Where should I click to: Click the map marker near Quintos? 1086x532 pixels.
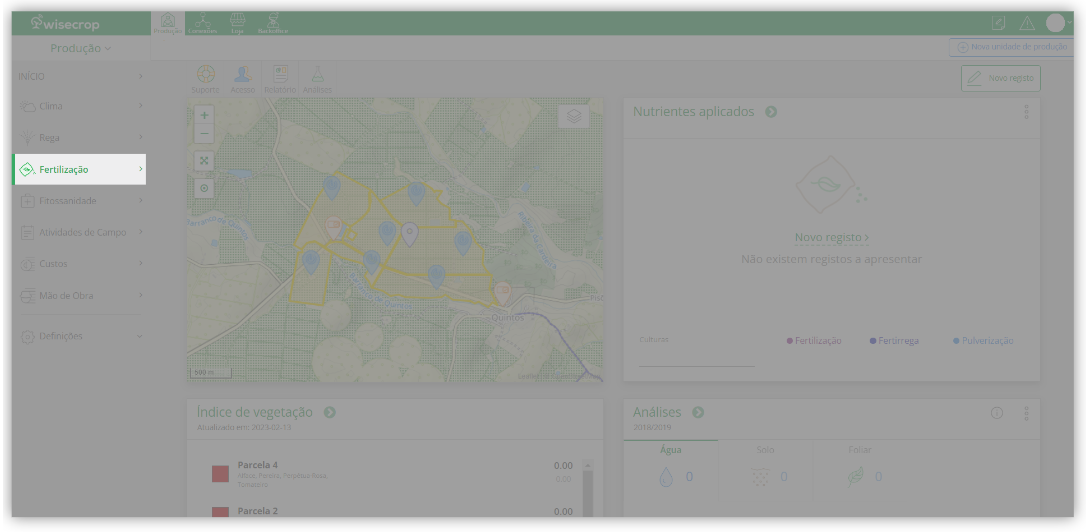pyautogui.click(x=502, y=292)
